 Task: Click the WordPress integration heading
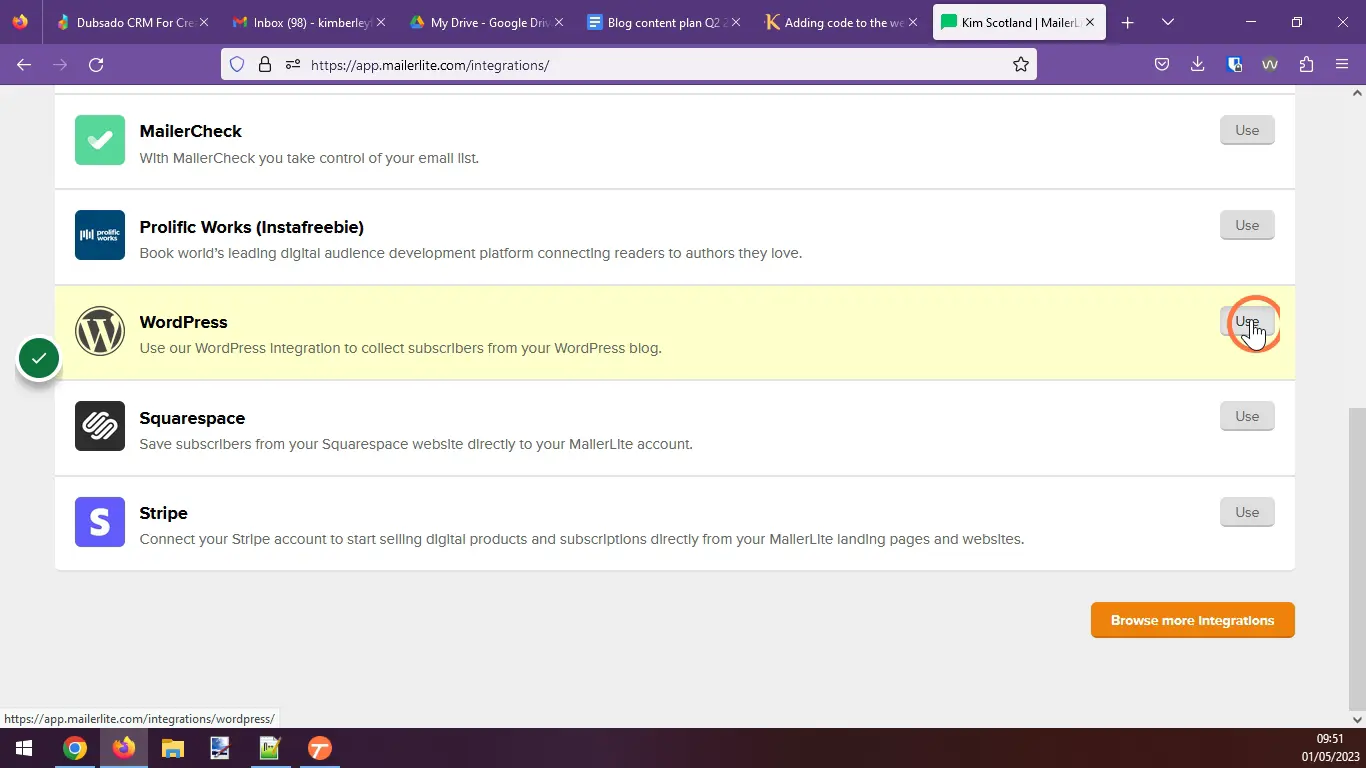[x=183, y=322]
